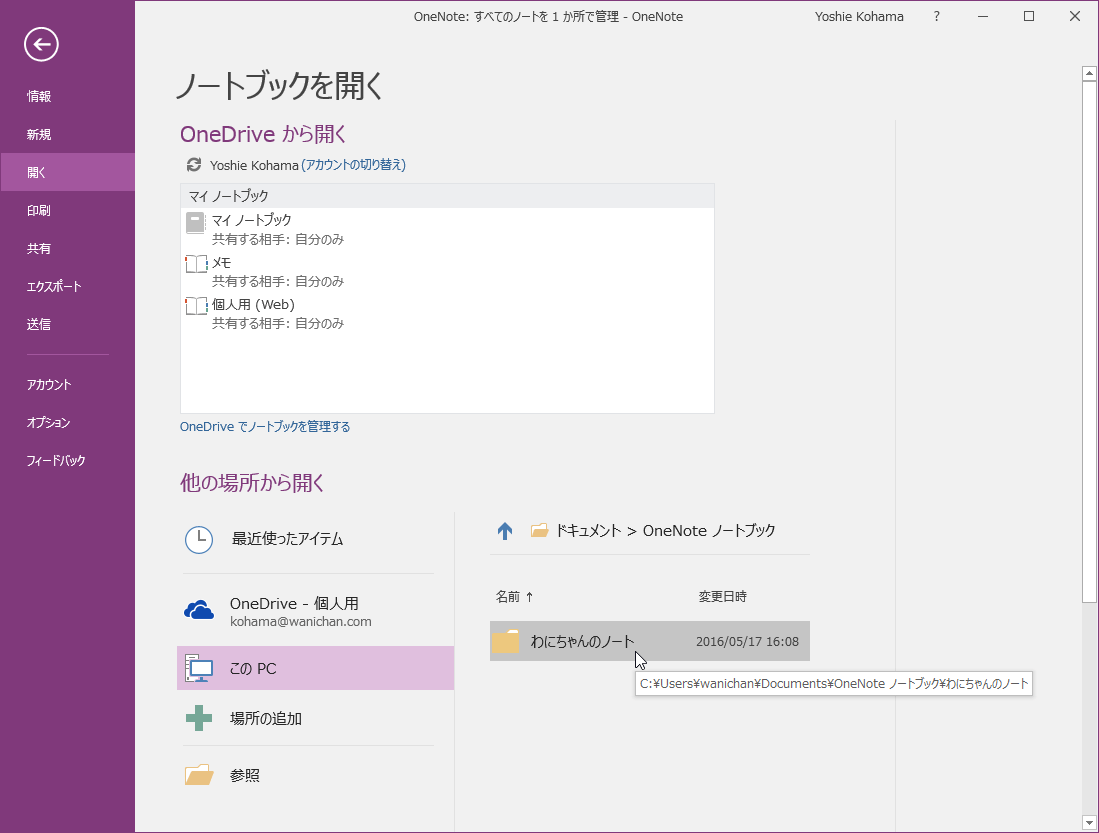Click the メモ notebook name
This screenshot has width=1099, height=833.
[x=221, y=262]
